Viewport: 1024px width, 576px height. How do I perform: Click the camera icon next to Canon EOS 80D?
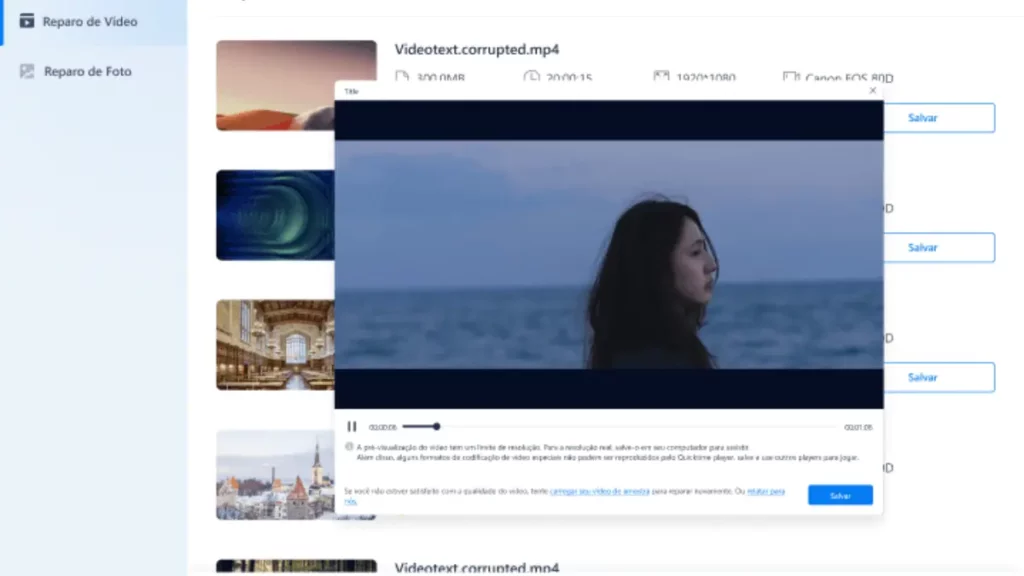(791, 77)
